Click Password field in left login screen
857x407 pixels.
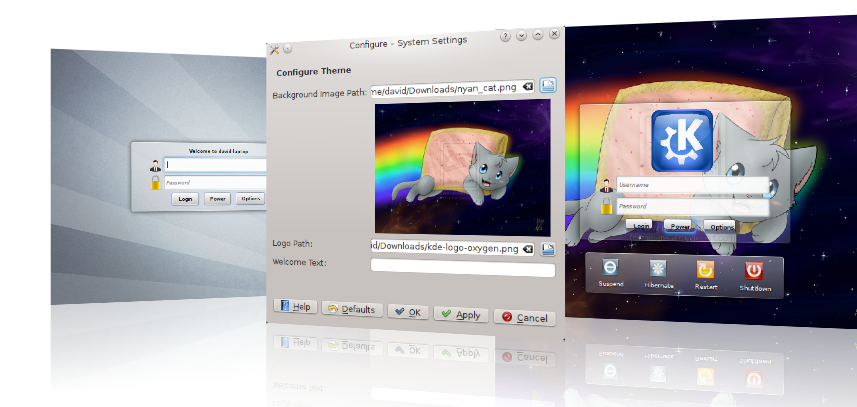pyautogui.click(x=215, y=182)
